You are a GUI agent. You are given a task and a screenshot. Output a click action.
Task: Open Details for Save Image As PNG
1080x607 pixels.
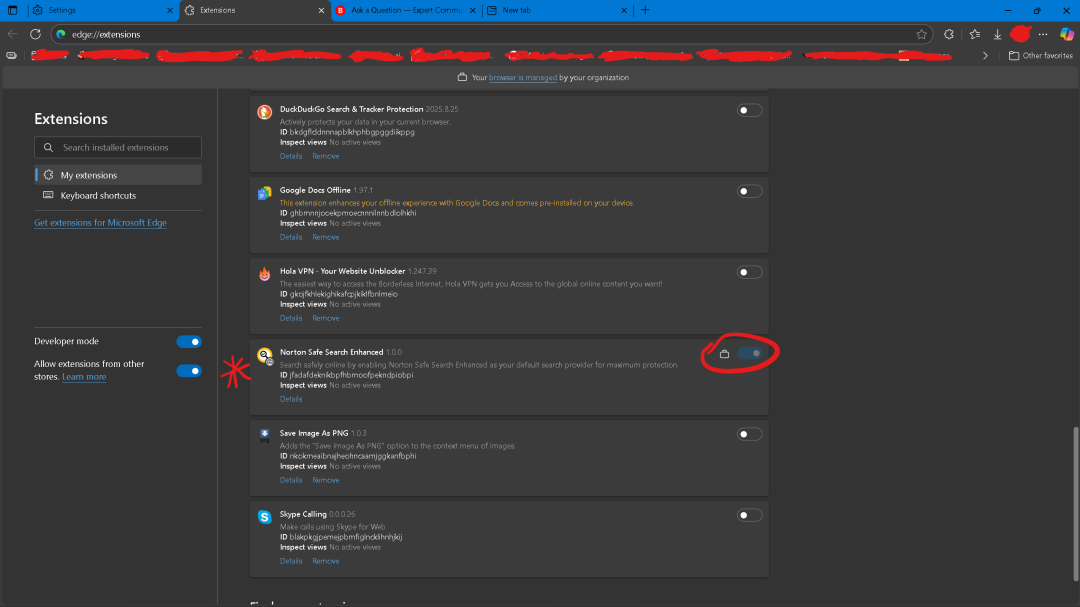[291, 480]
